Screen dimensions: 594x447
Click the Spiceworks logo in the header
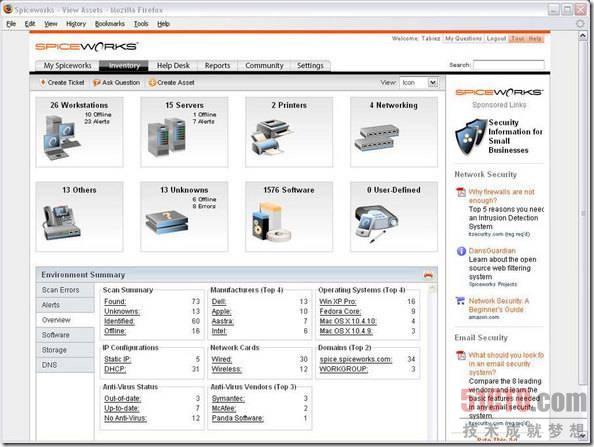[86, 46]
